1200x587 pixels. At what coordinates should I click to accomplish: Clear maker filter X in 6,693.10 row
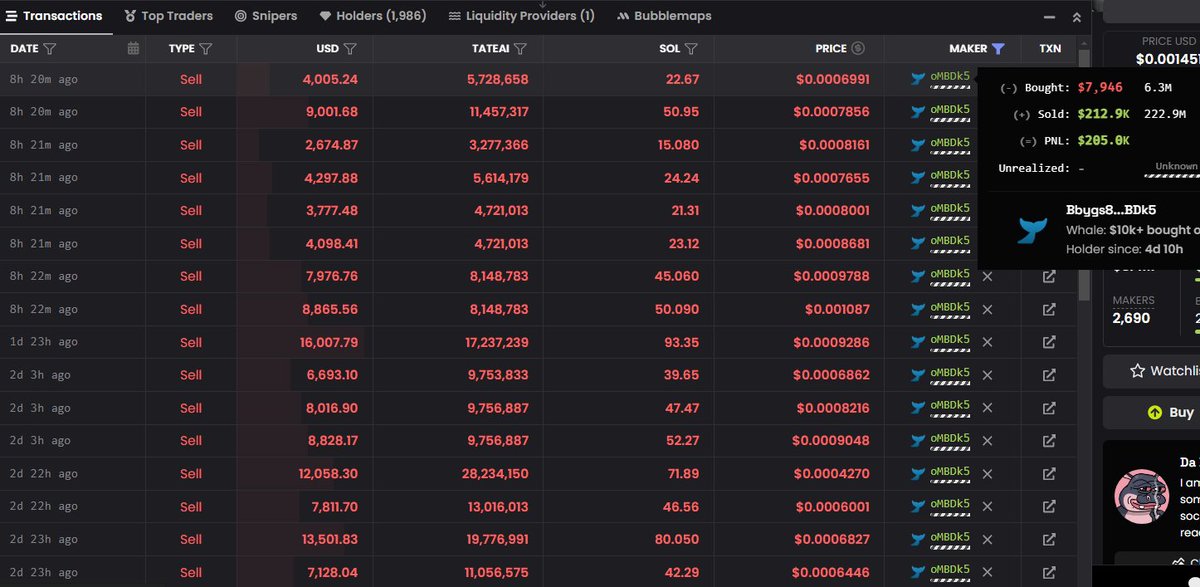(x=987, y=375)
